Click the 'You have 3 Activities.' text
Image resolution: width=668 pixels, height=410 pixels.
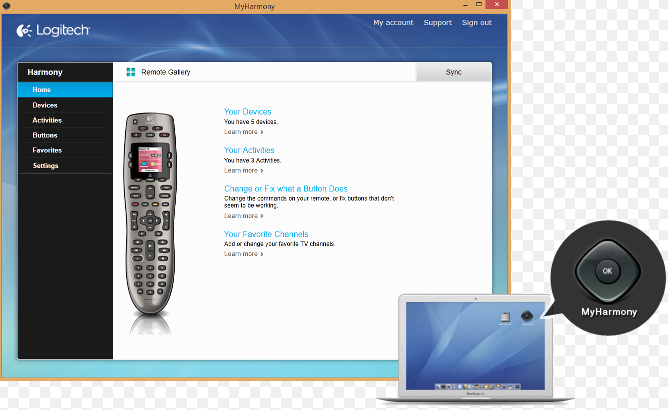pos(253,160)
